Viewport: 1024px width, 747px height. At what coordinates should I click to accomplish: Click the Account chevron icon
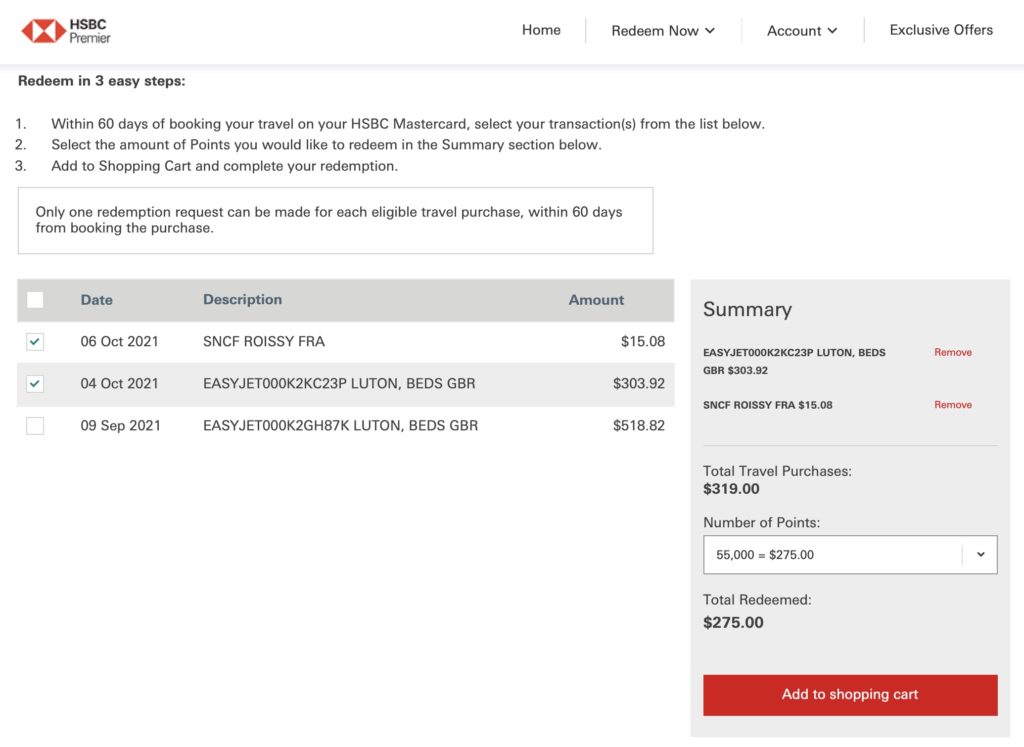(831, 31)
